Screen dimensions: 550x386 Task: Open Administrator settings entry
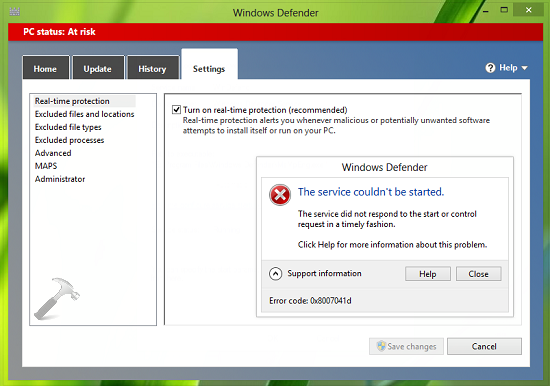pyautogui.click(x=60, y=179)
